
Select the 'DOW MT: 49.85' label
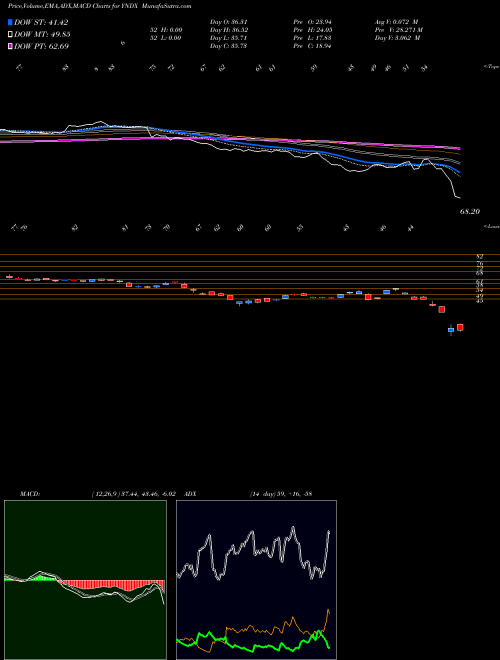tap(42, 35)
